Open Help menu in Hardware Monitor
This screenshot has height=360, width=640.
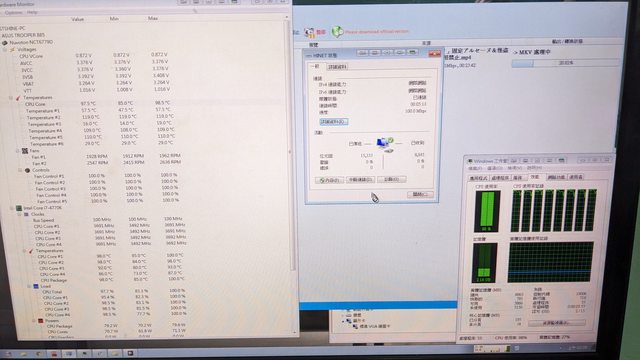click(x=32, y=13)
